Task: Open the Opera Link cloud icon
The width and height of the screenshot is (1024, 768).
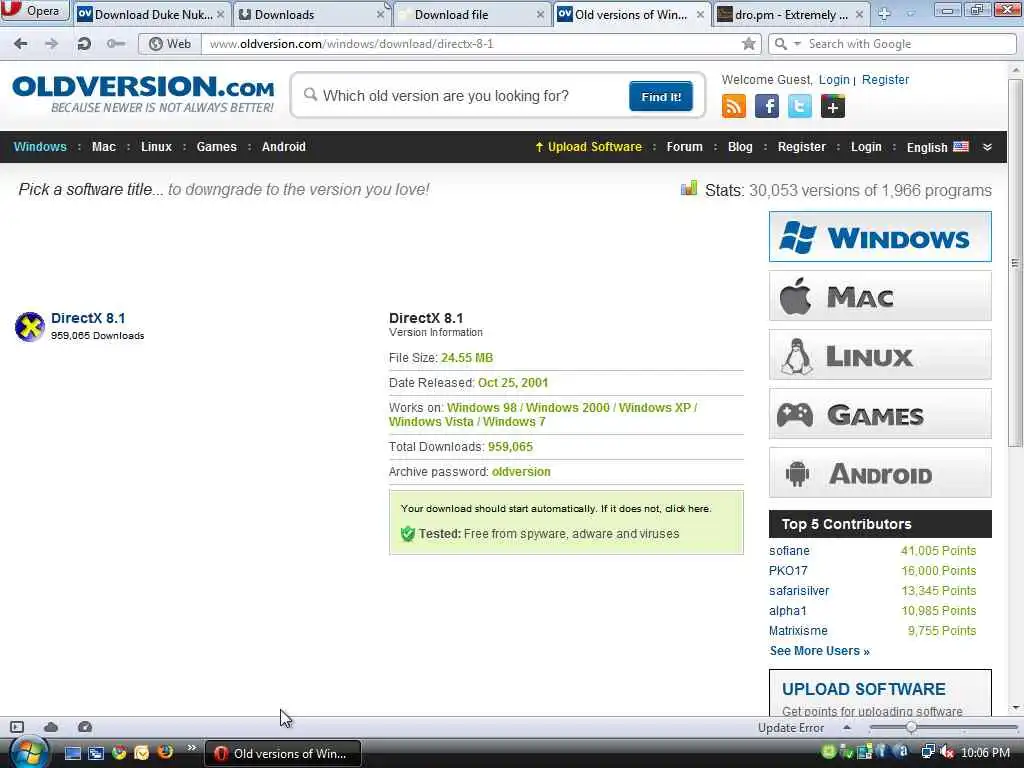Action: click(51, 727)
